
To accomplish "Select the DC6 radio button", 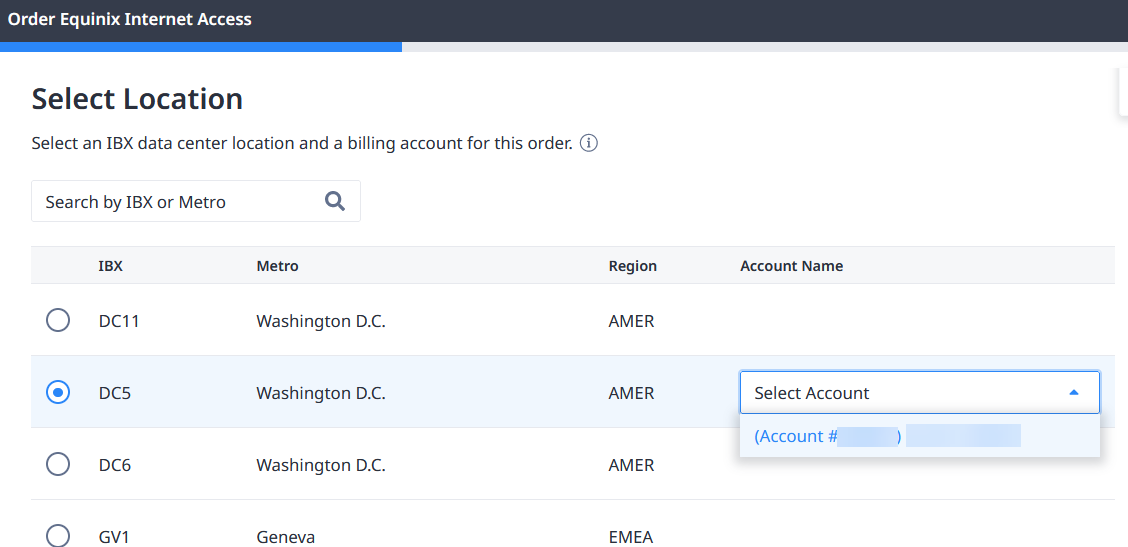I will 58,464.
